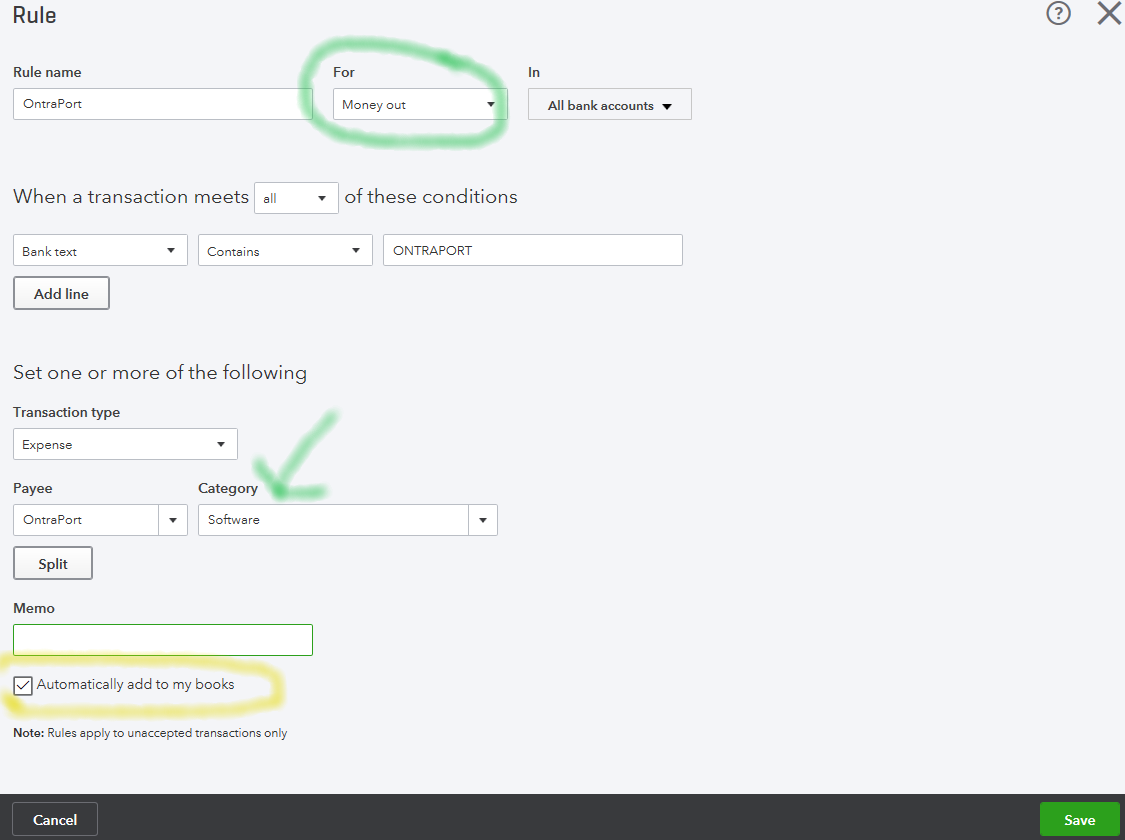Click the Split button
Image resolution: width=1125 pixels, height=840 pixels.
click(x=53, y=564)
